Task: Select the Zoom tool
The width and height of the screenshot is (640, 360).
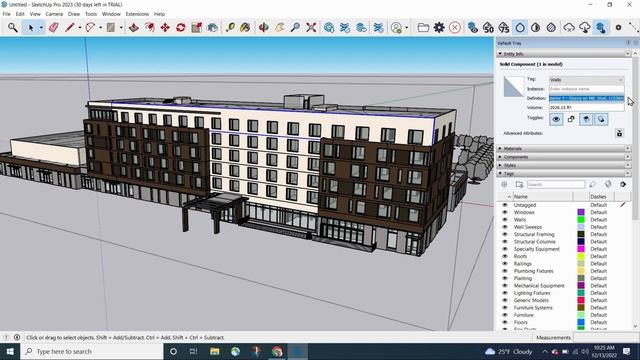Action: (x=295, y=27)
